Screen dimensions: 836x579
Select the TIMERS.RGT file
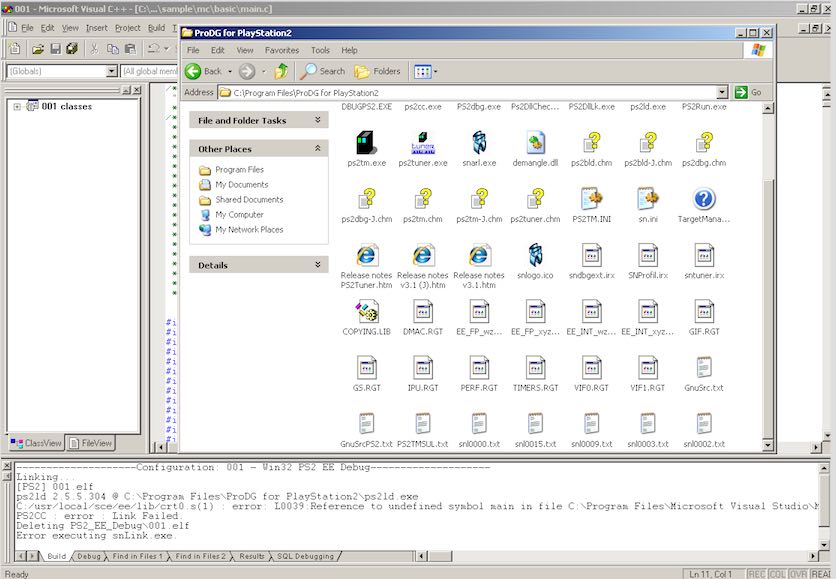click(535, 368)
